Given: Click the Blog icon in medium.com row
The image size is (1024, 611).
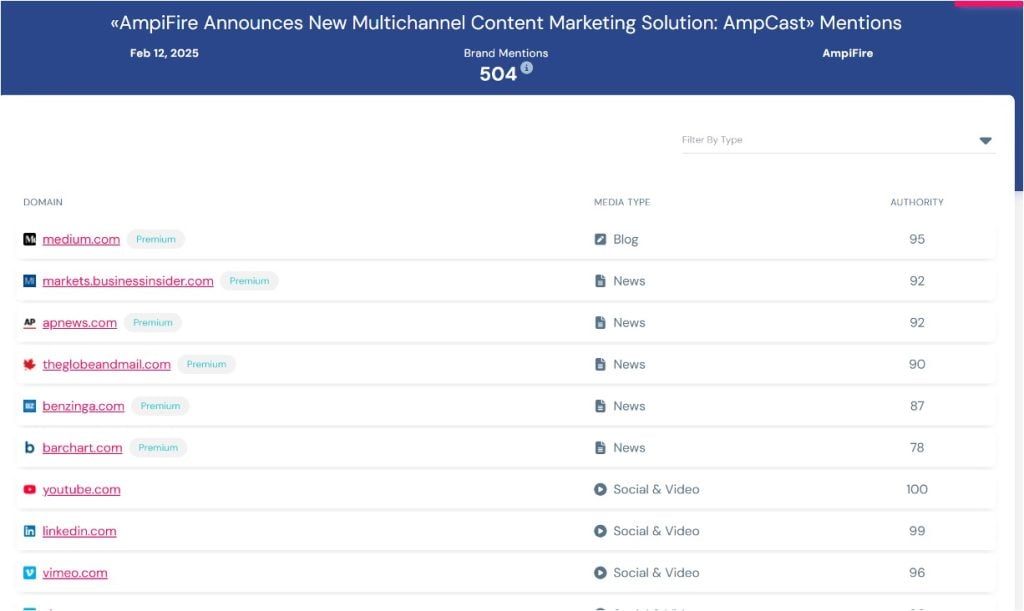Looking at the screenshot, I should coord(600,240).
